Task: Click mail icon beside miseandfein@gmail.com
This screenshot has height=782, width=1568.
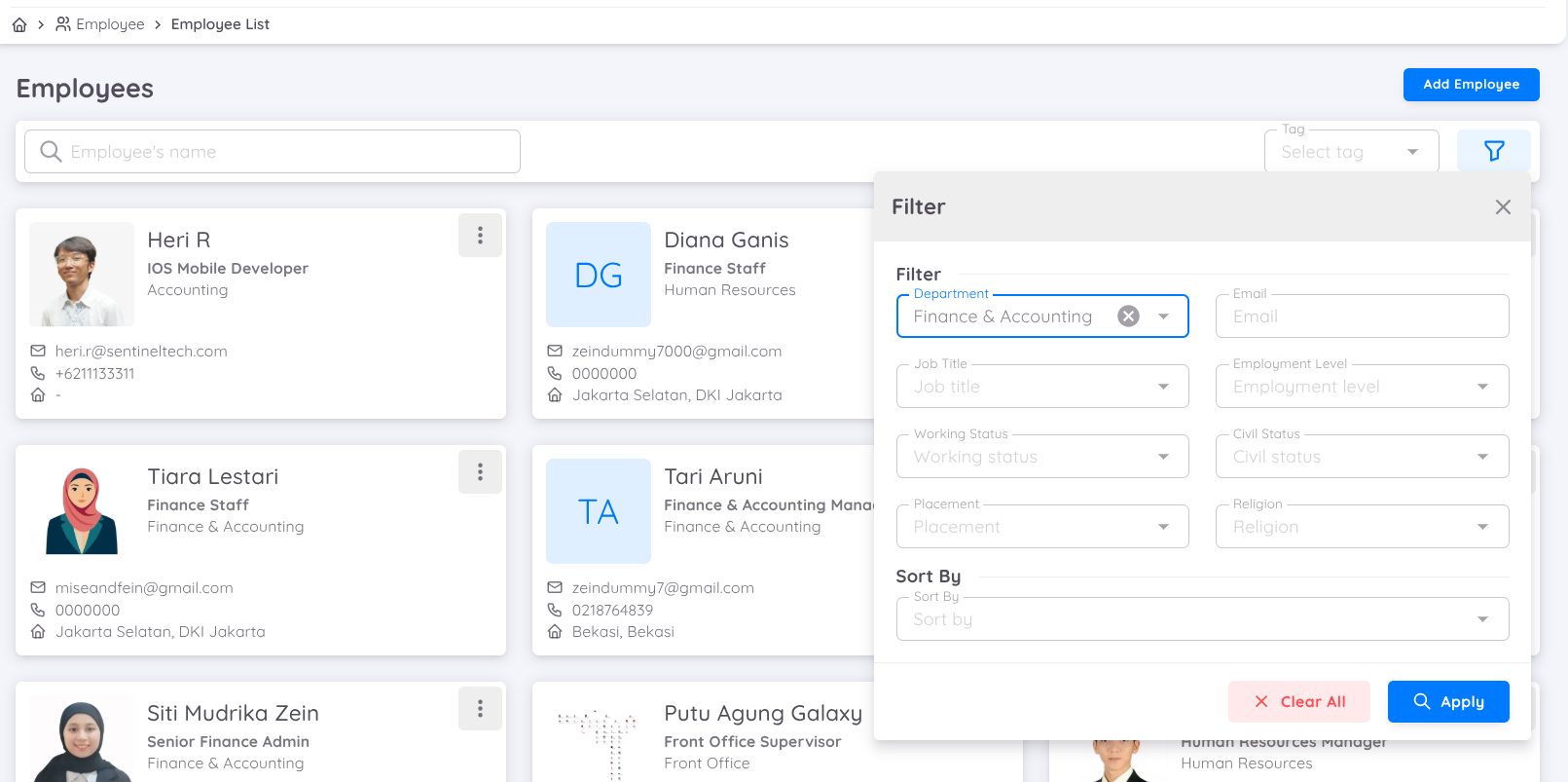Action: pos(38,587)
